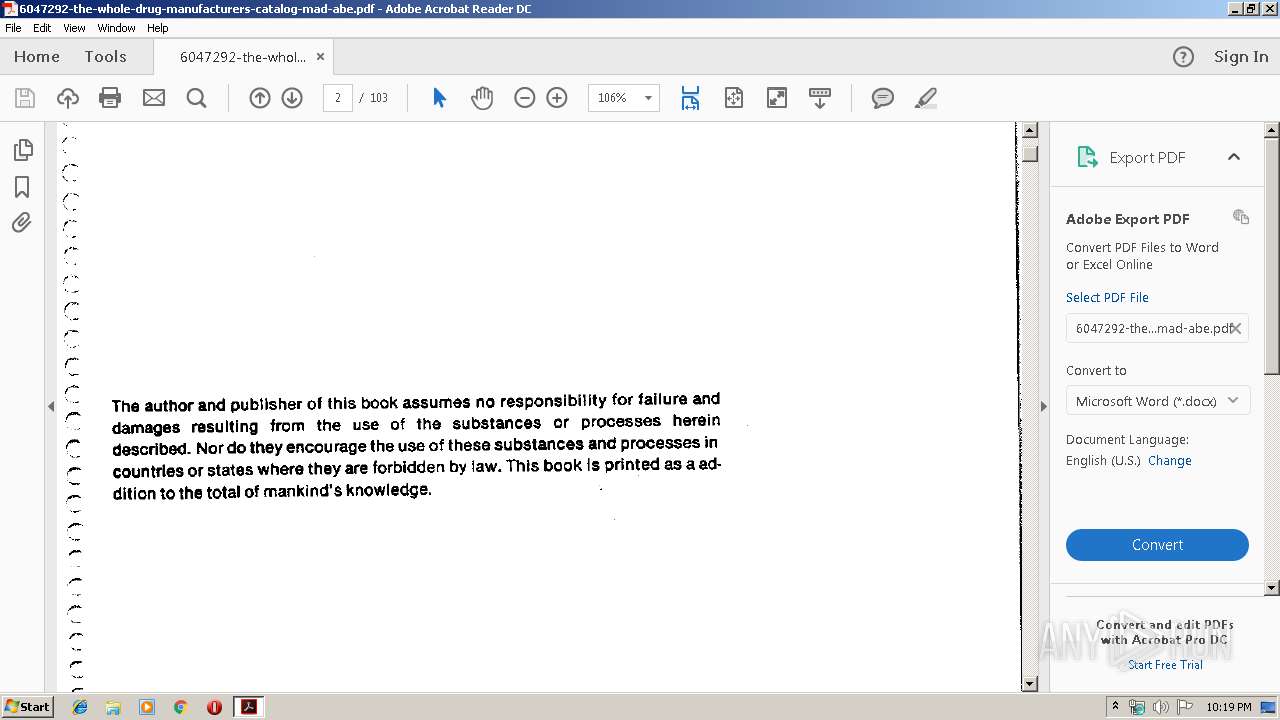
Task: Open the Edit menu
Action: coord(42,28)
